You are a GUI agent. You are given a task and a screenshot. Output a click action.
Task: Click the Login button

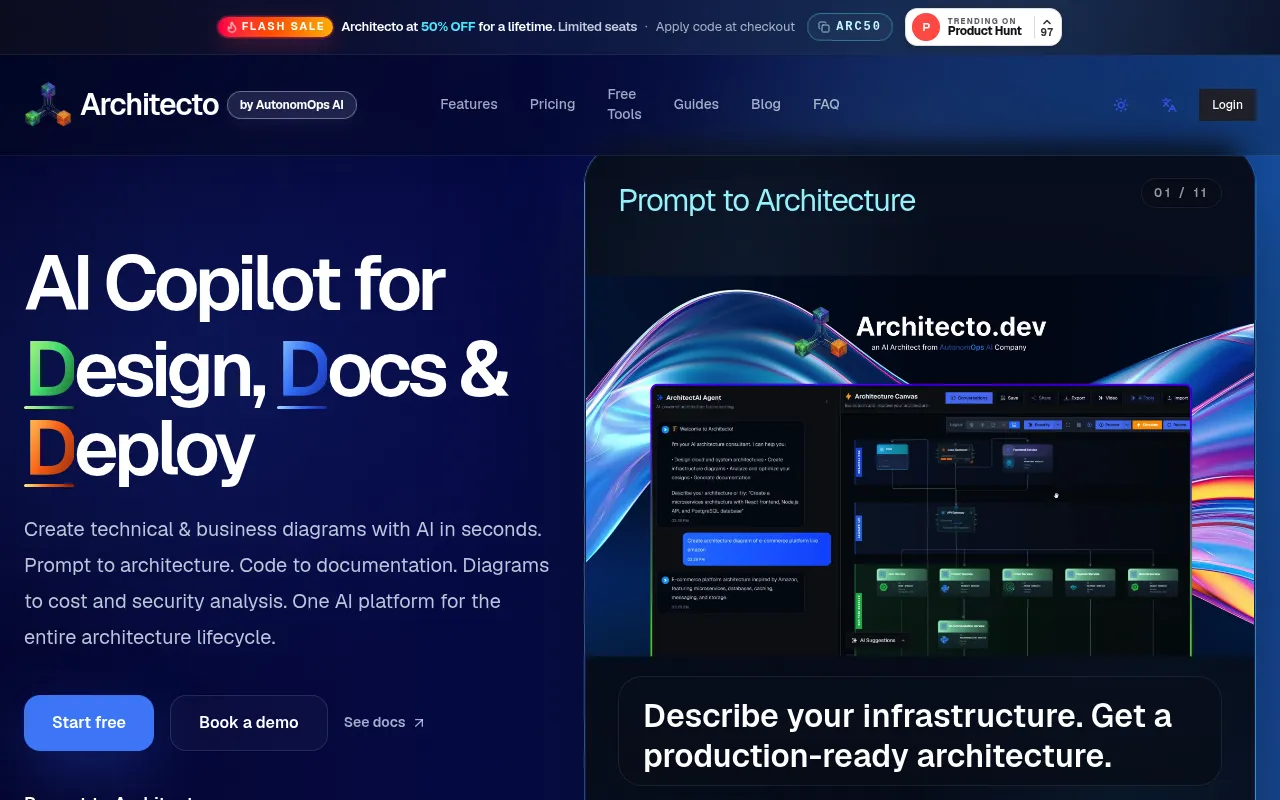(x=1227, y=104)
